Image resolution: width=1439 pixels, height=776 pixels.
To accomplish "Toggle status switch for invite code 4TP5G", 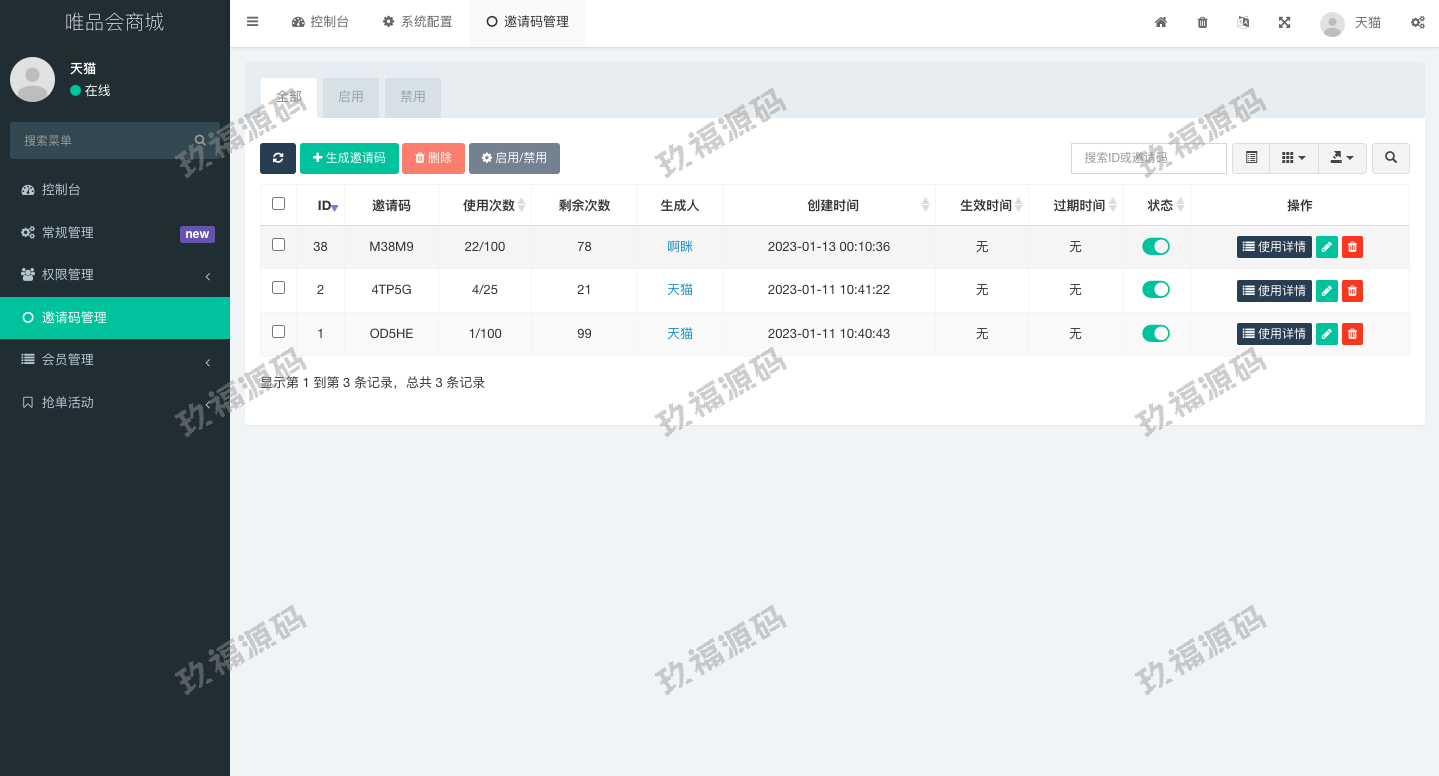I will (1156, 290).
